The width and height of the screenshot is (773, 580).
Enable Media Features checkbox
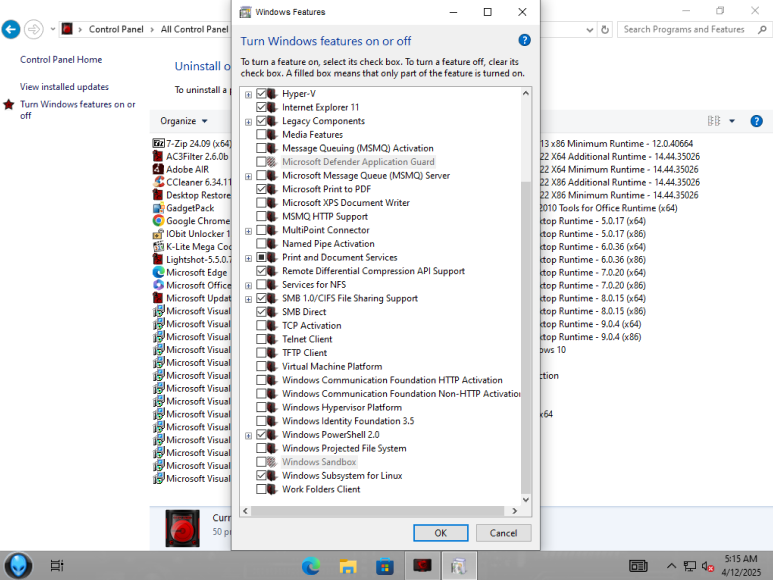coord(261,135)
